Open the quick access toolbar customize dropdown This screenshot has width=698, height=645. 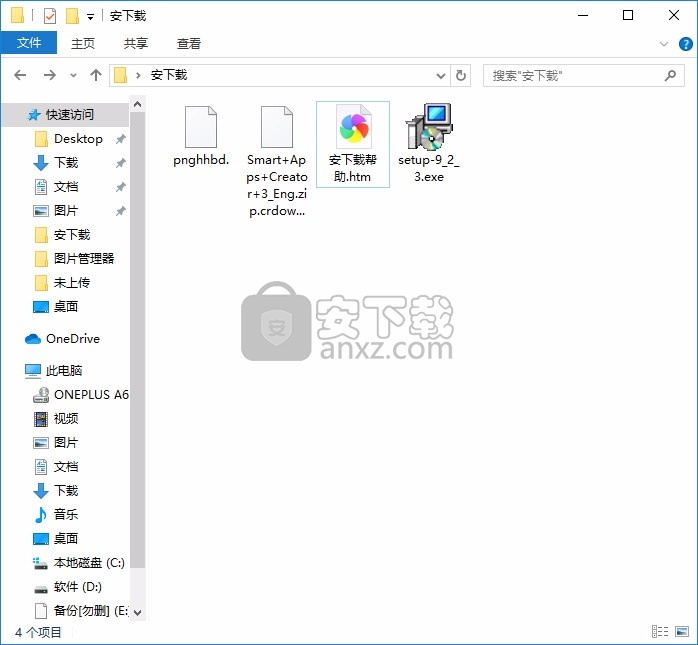pyautogui.click(x=90, y=17)
